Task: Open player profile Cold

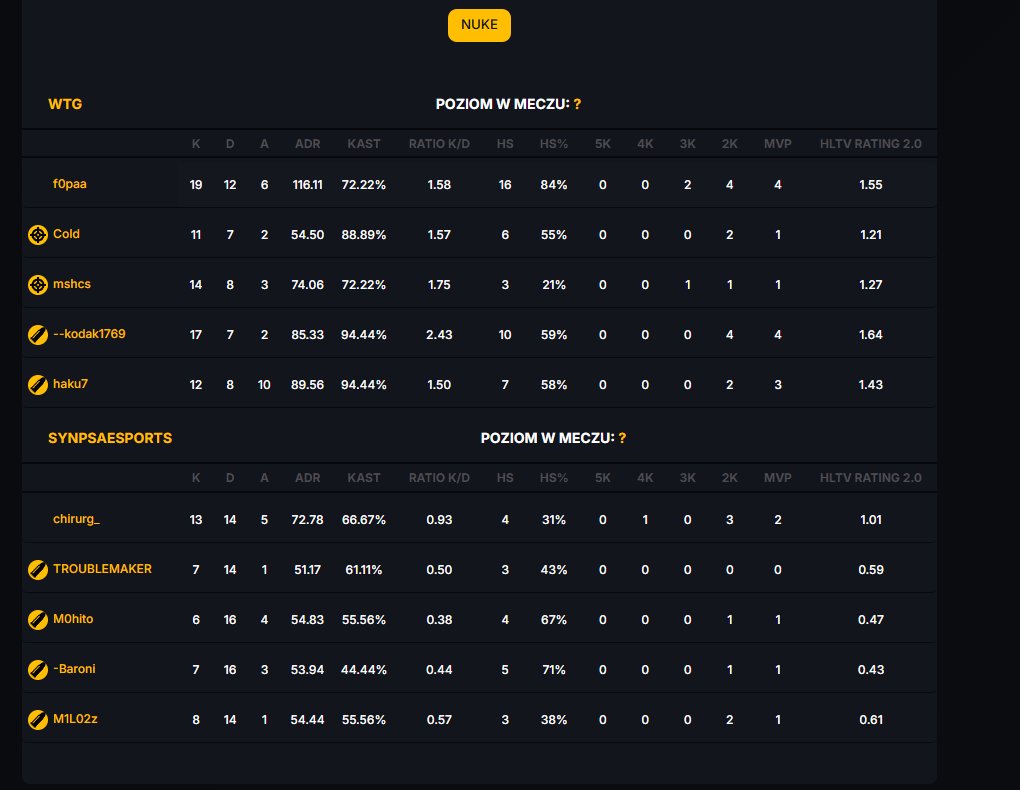Action: coord(66,234)
